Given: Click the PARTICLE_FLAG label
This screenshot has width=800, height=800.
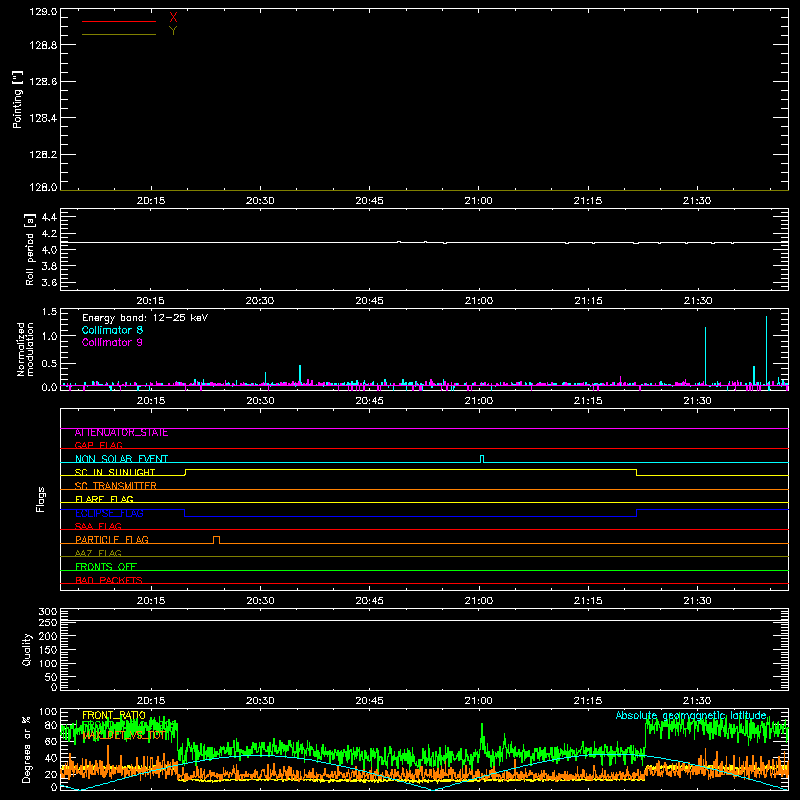Looking at the screenshot, I should point(112,539).
